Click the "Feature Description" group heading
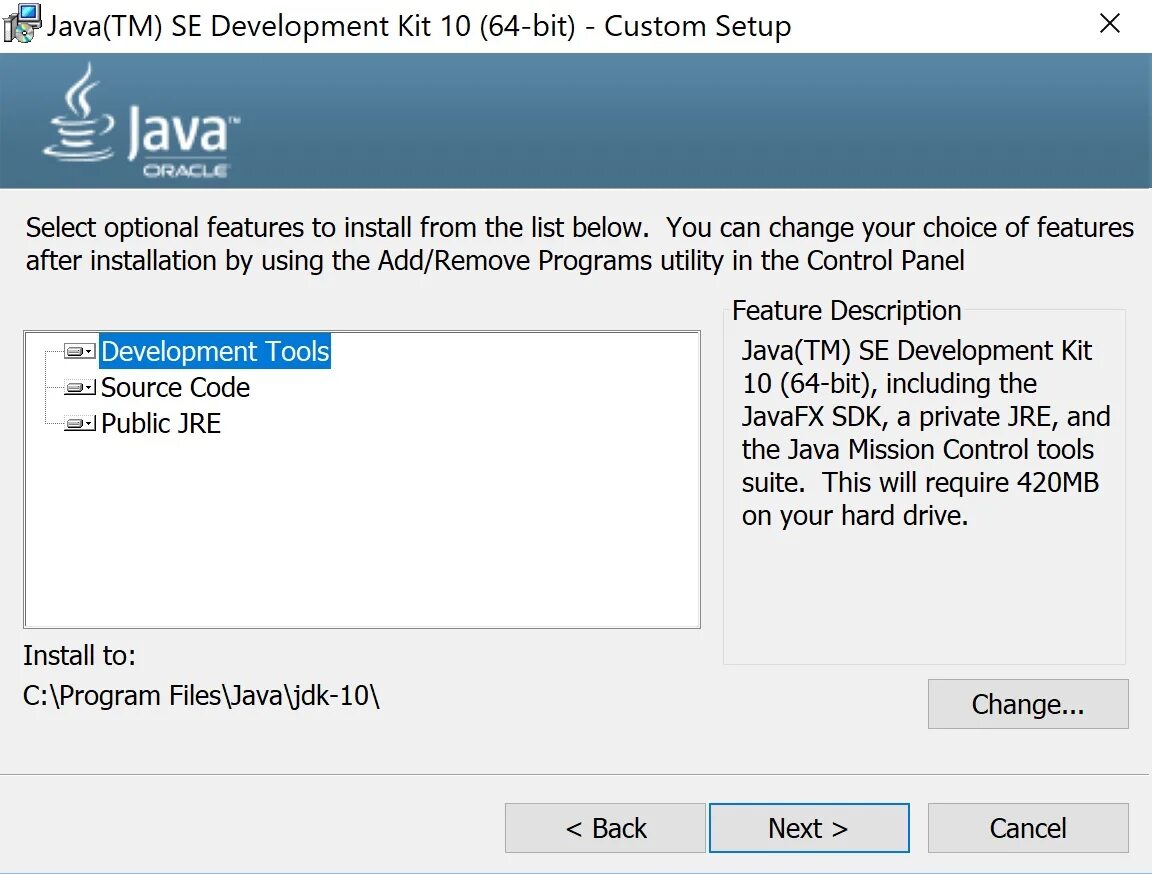This screenshot has height=874, width=1152. (x=846, y=311)
